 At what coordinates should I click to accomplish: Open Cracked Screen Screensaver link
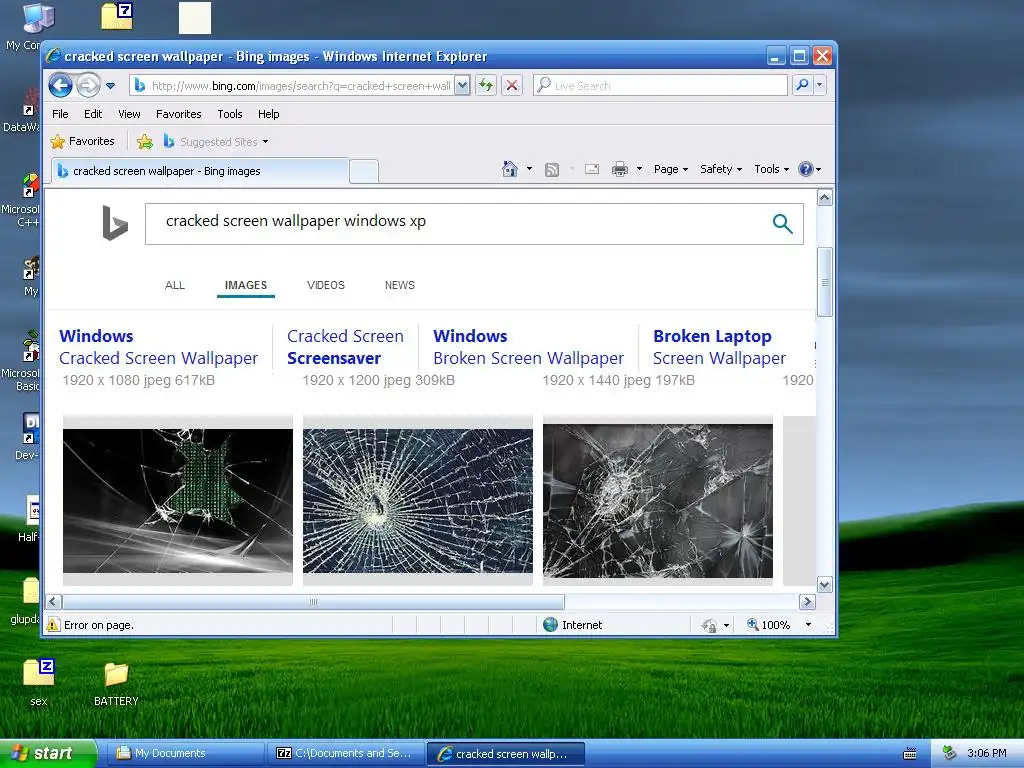coord(345,347)
